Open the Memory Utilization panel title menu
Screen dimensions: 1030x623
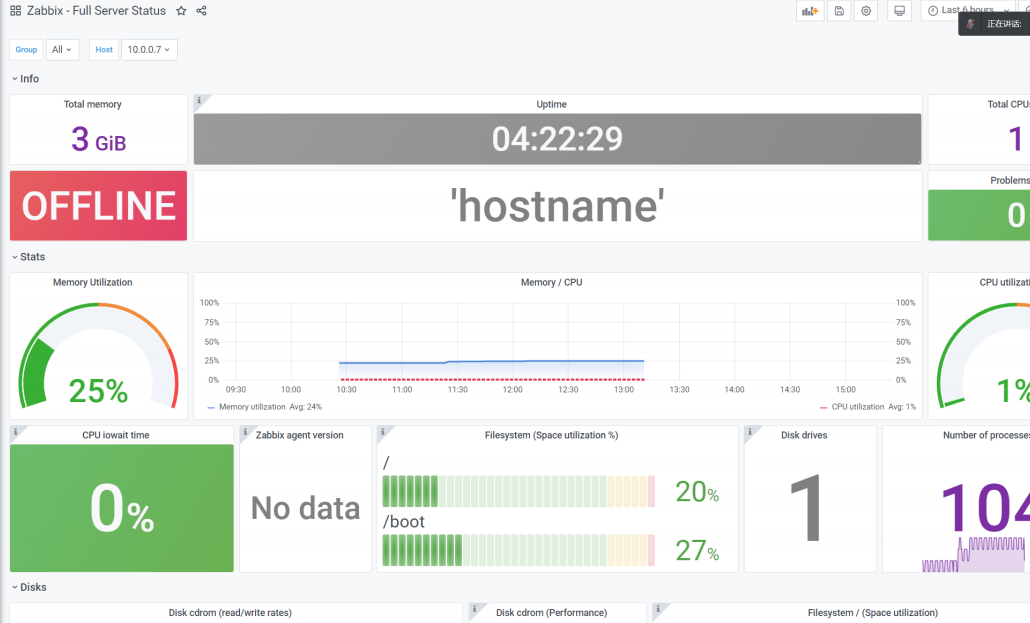tap(93, 282)
